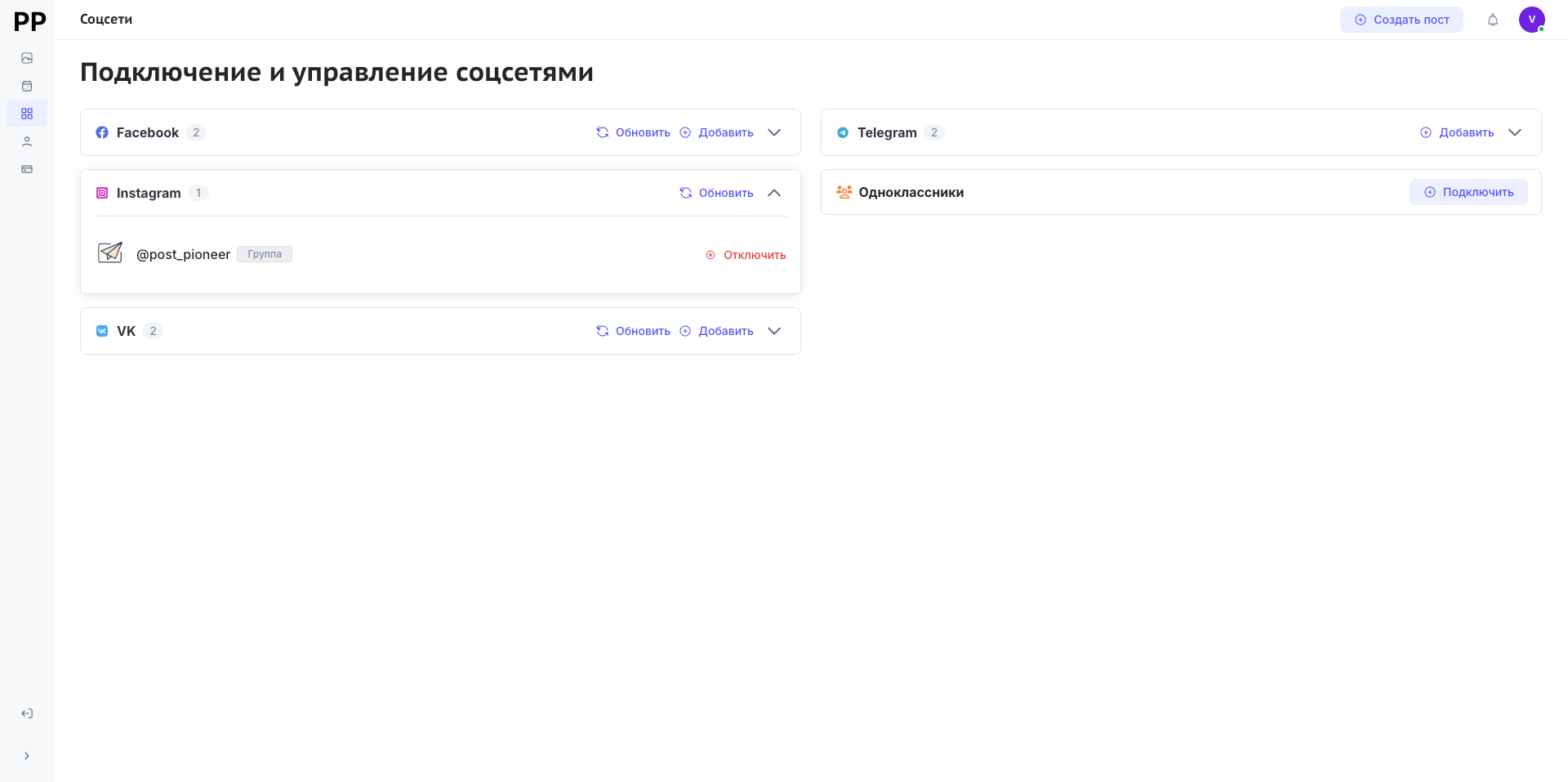Click the @post_pioneer account thumbnail
Image resolution: width=1568 pixels, height=782 pixels.
(x=110, y=253)
